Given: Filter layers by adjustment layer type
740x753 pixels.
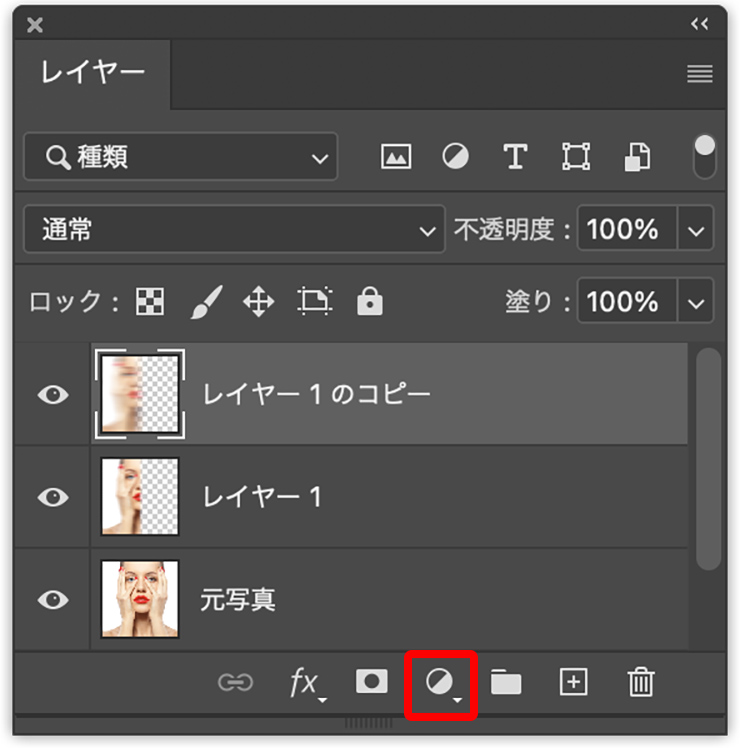Looking at the screenshot, I should click(x=456, y=157).
